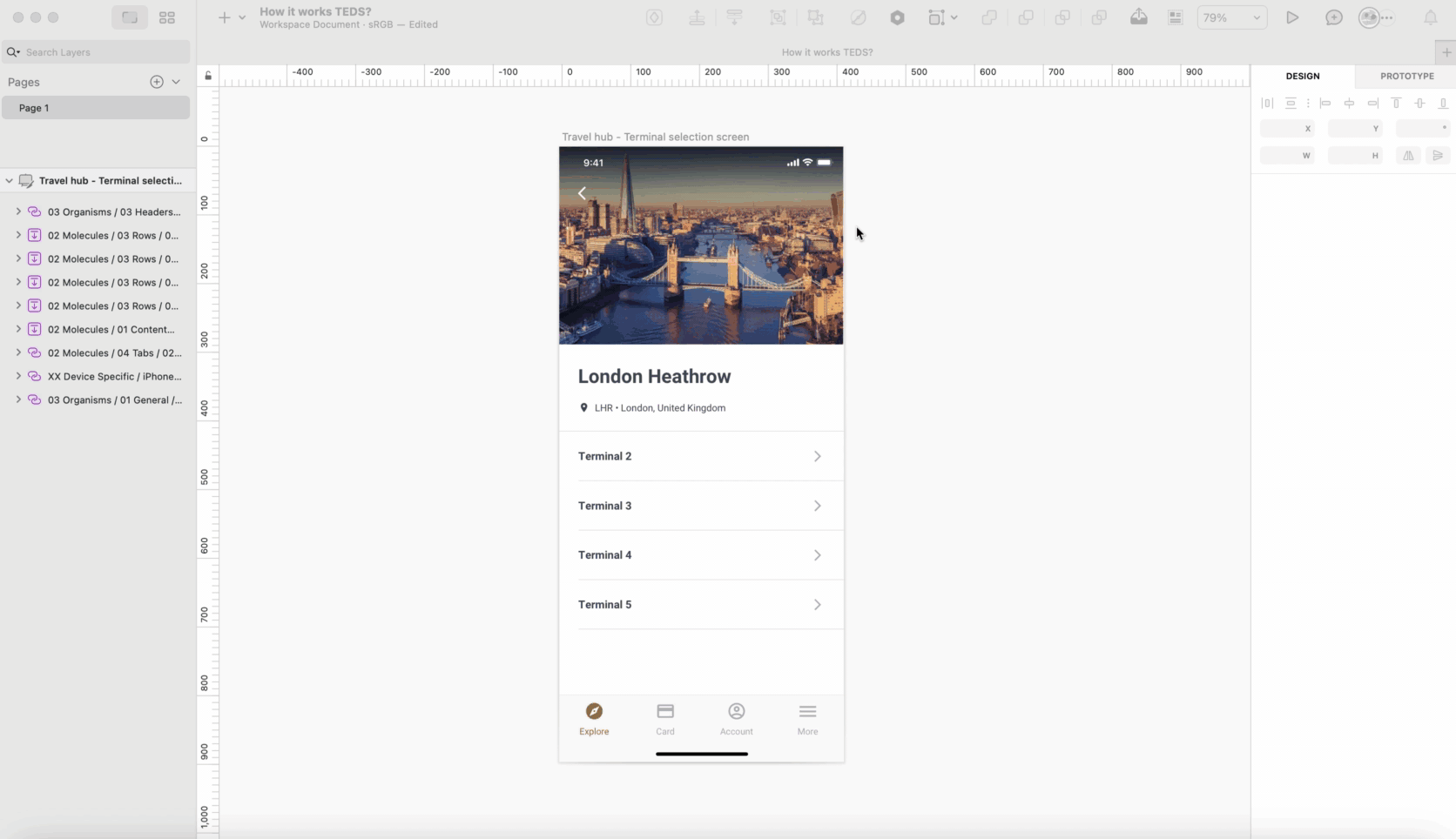Toggle the ruler lock icon

208,76
